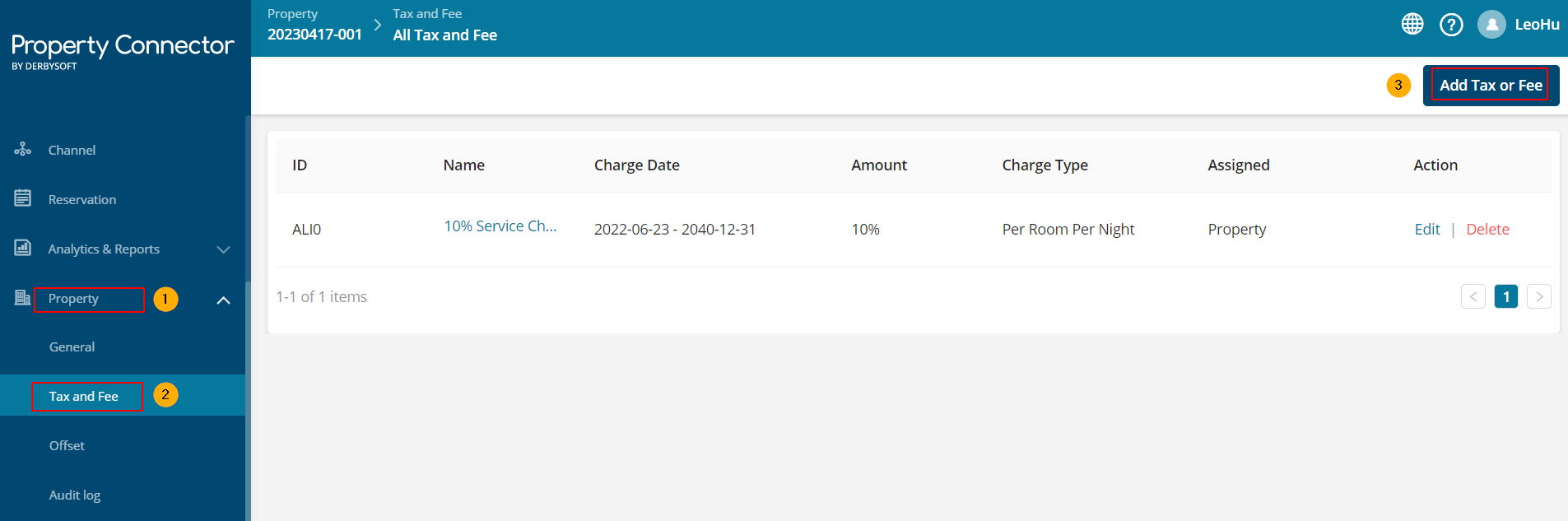Click the 10% amount cell
The width and height of the screenshot is (1568, 521).
(x=865, y=230)
